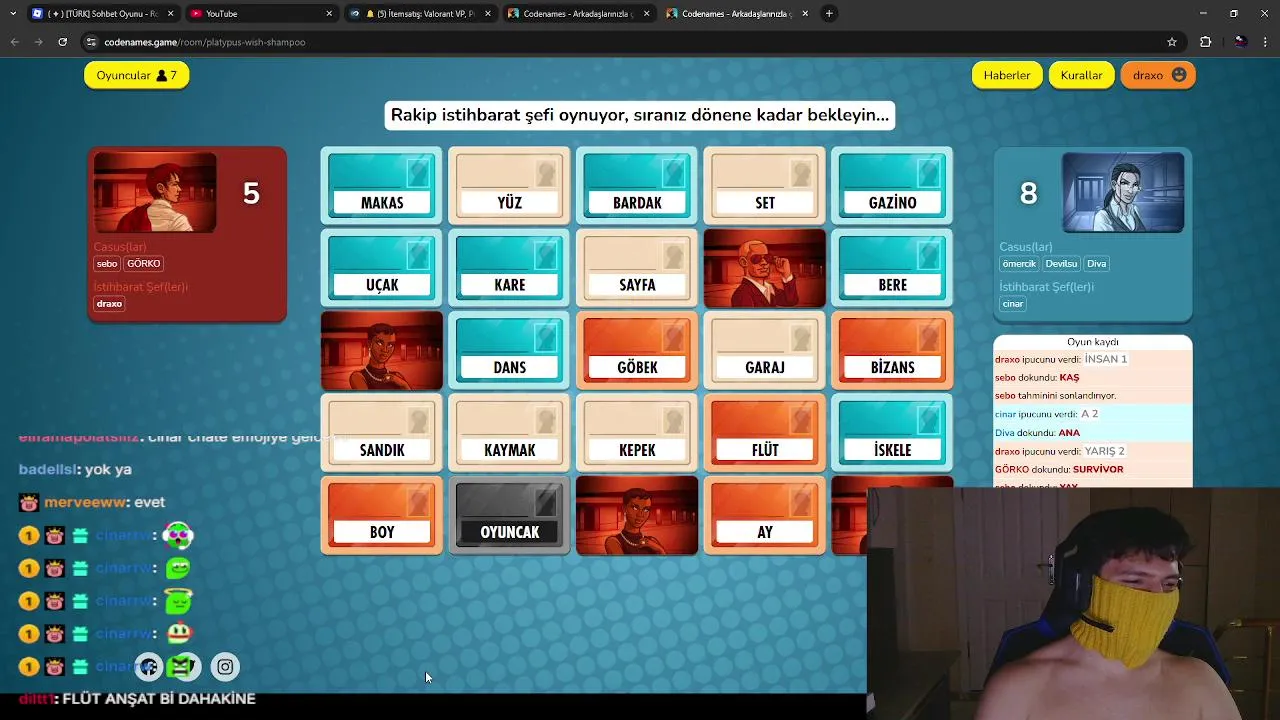
Task: Close the YouTube tab
Action: pyautogui.click(x=329, y=14)
